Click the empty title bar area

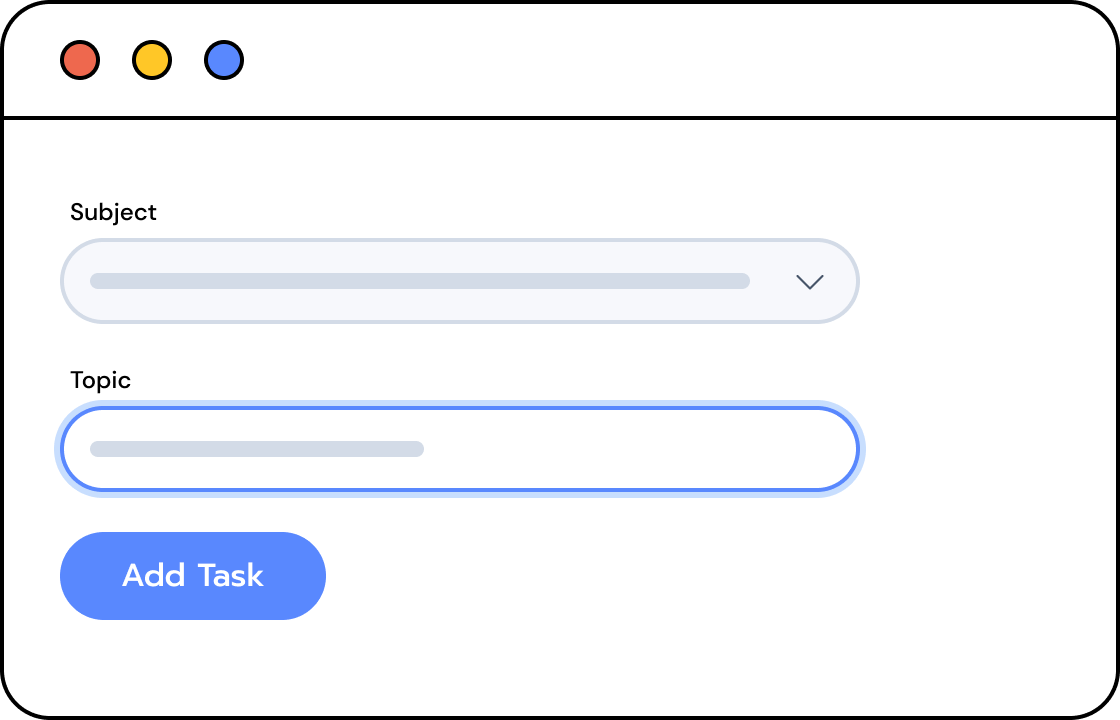[679, 60]
